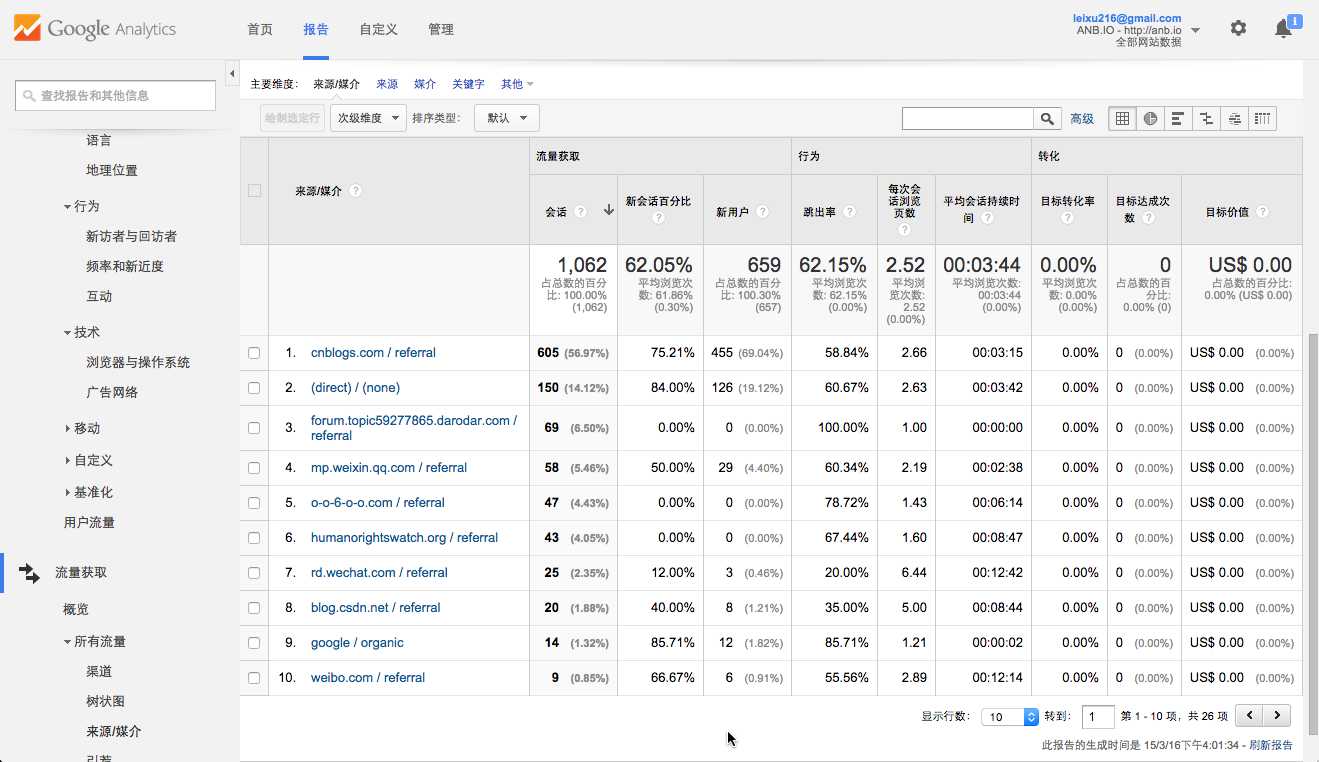
Task: Open the account selector dropdown arrow
Action: (x=1196, y=30)
